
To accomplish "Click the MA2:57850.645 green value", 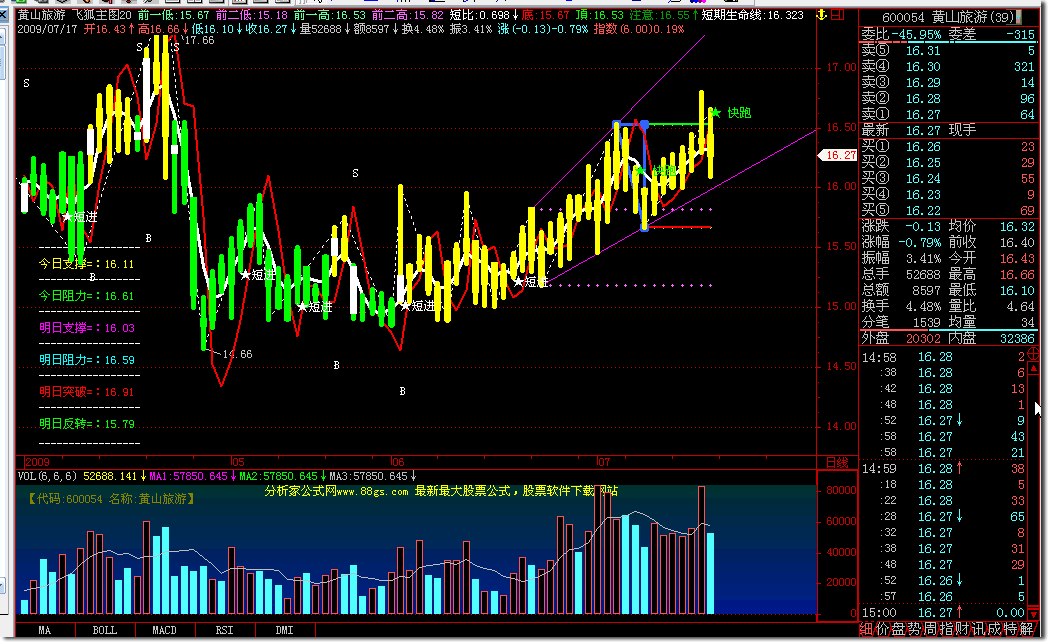I will (278, 476).
